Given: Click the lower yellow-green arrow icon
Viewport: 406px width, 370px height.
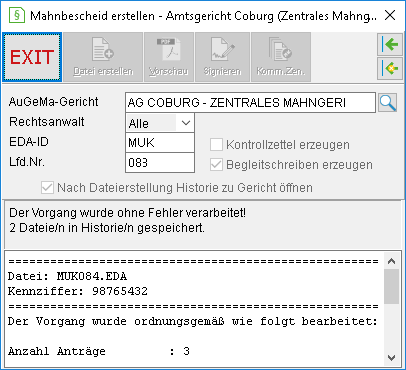Looking at the screenshot, I should 390,68.
